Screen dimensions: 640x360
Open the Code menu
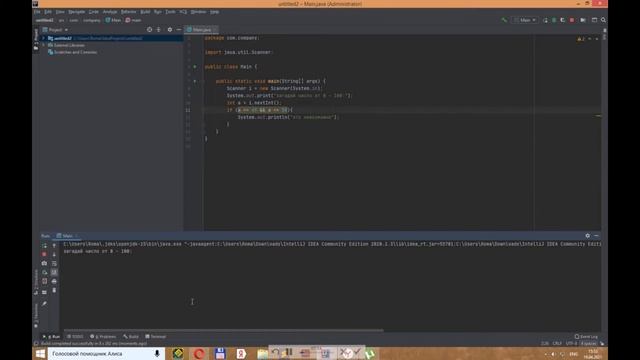pos(94,12)
